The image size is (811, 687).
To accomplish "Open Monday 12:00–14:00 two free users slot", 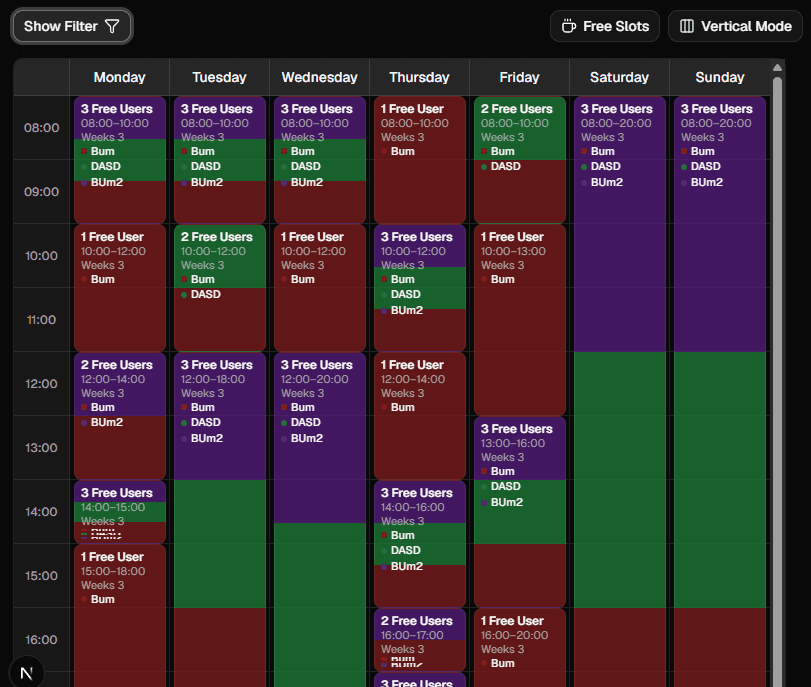I will tap(120, 416).
